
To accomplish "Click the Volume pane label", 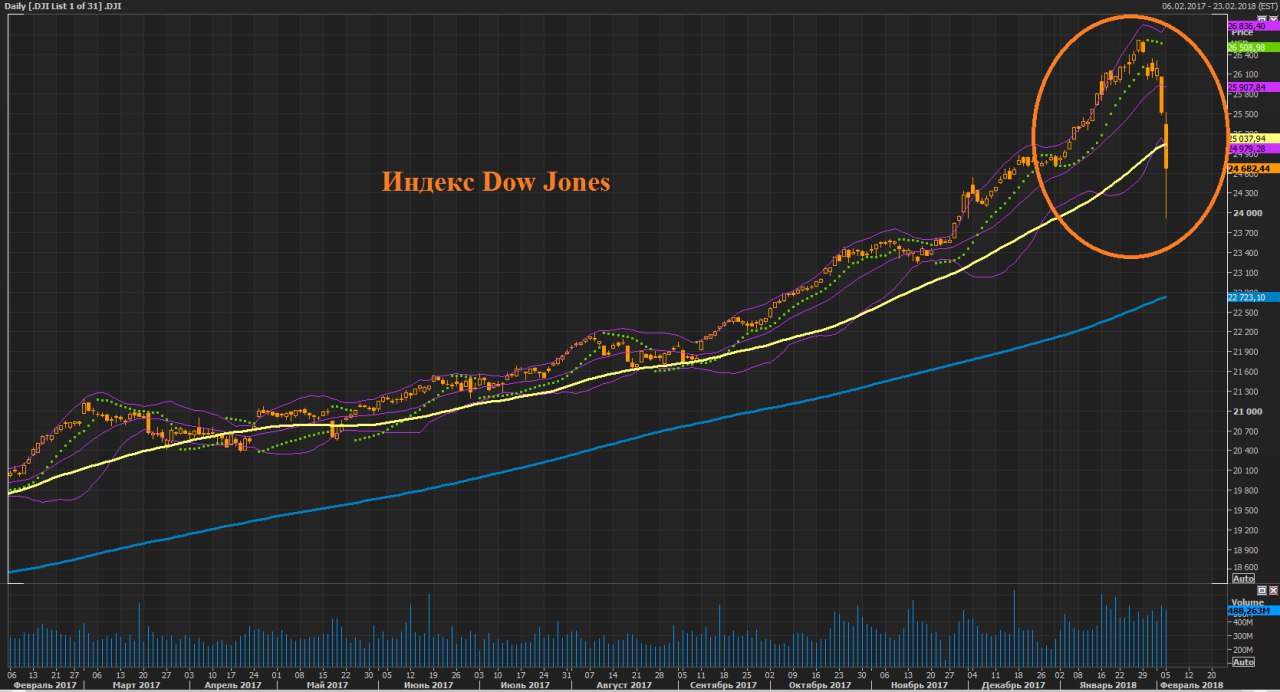I will (1248, 602).
